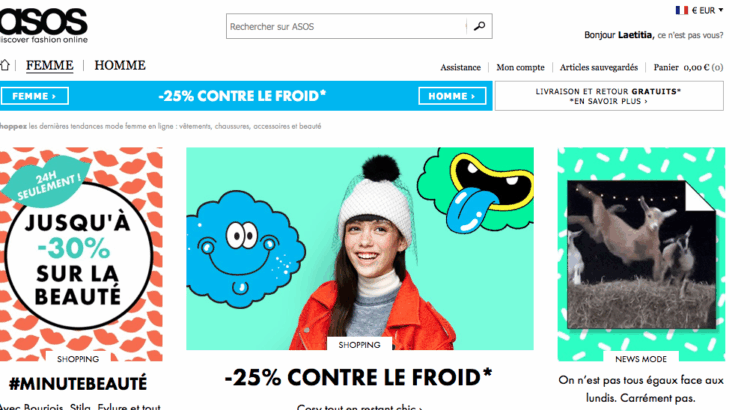Click the blue FEMME banner button

click(x=35, y=96)
